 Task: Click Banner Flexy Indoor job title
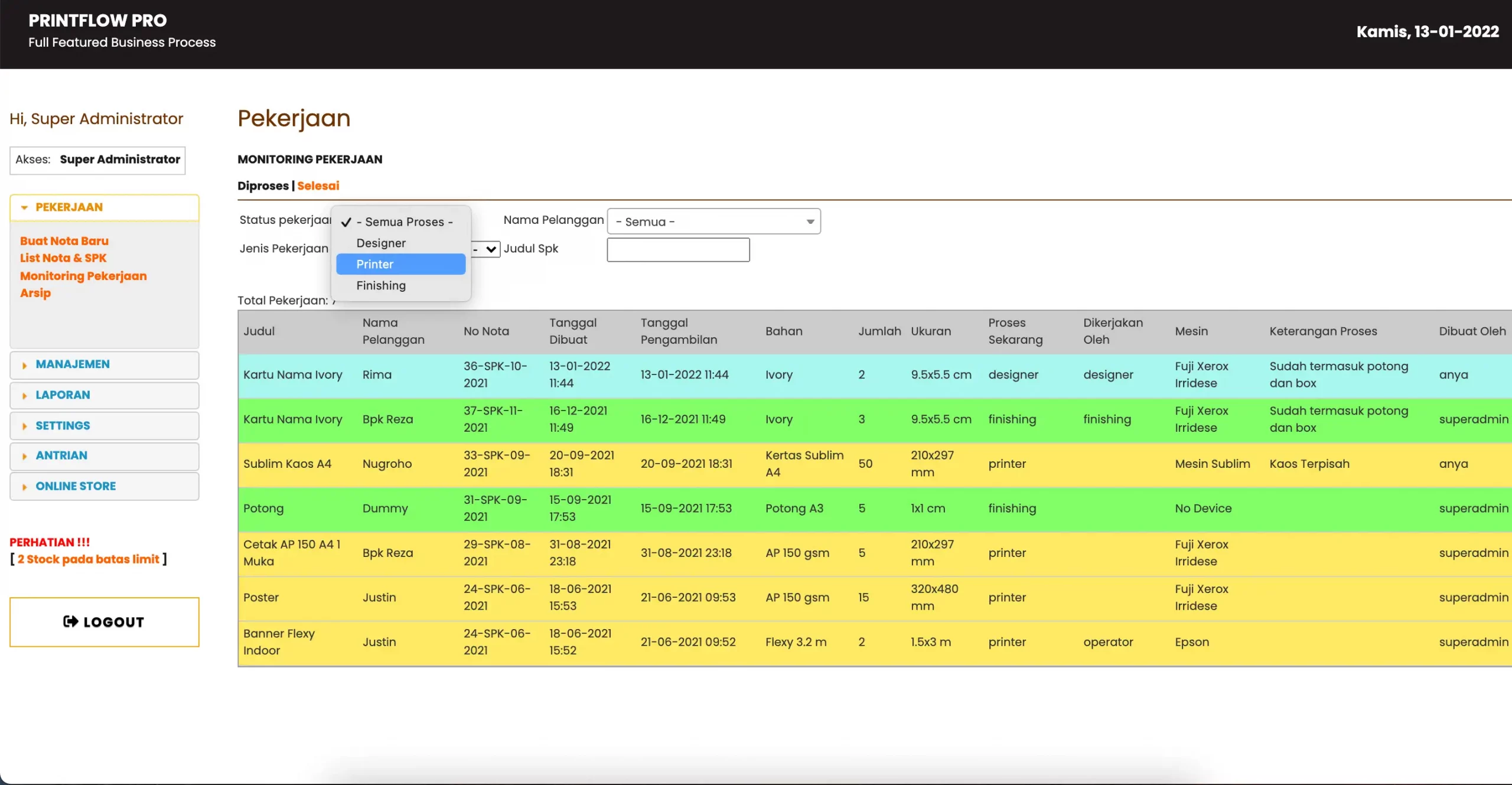pyautogui.click(x=279, y=642)
